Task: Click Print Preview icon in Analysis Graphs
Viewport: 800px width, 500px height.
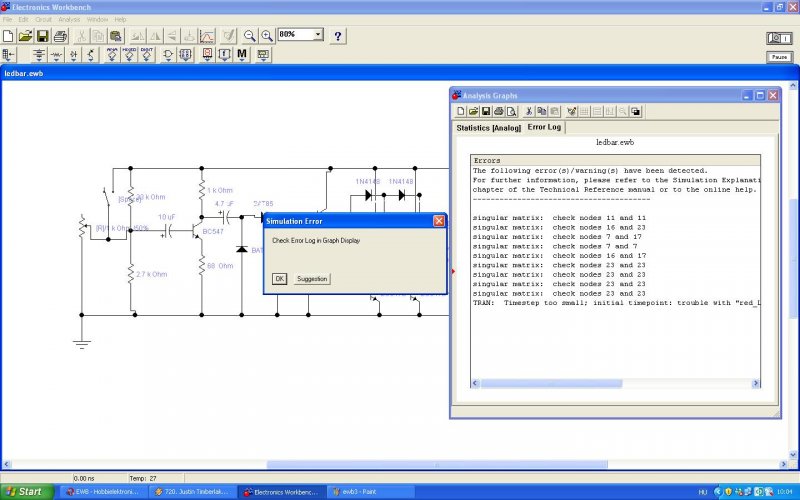Action: [512, 111]
